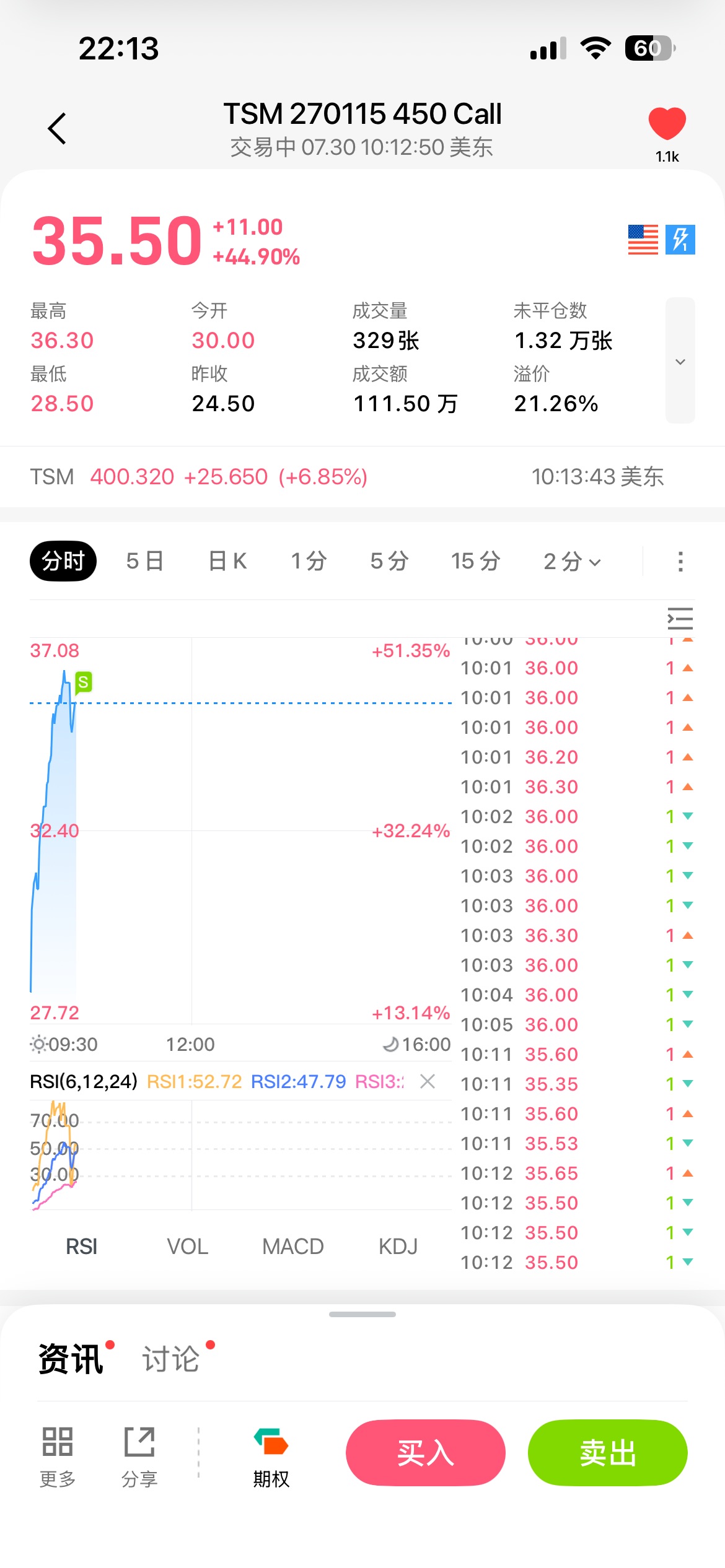Open the three-dot chart options menu
Image resolution: width=725 pixels, height=1568 pixels.
click(680, 562)
